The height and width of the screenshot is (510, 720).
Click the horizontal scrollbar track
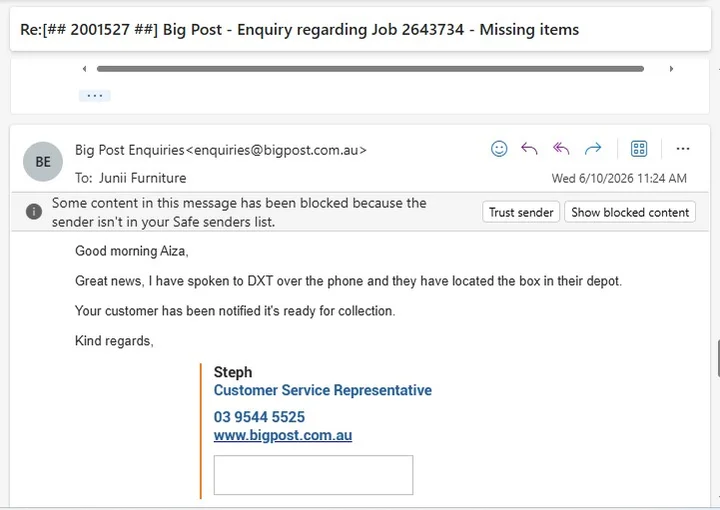370,69
